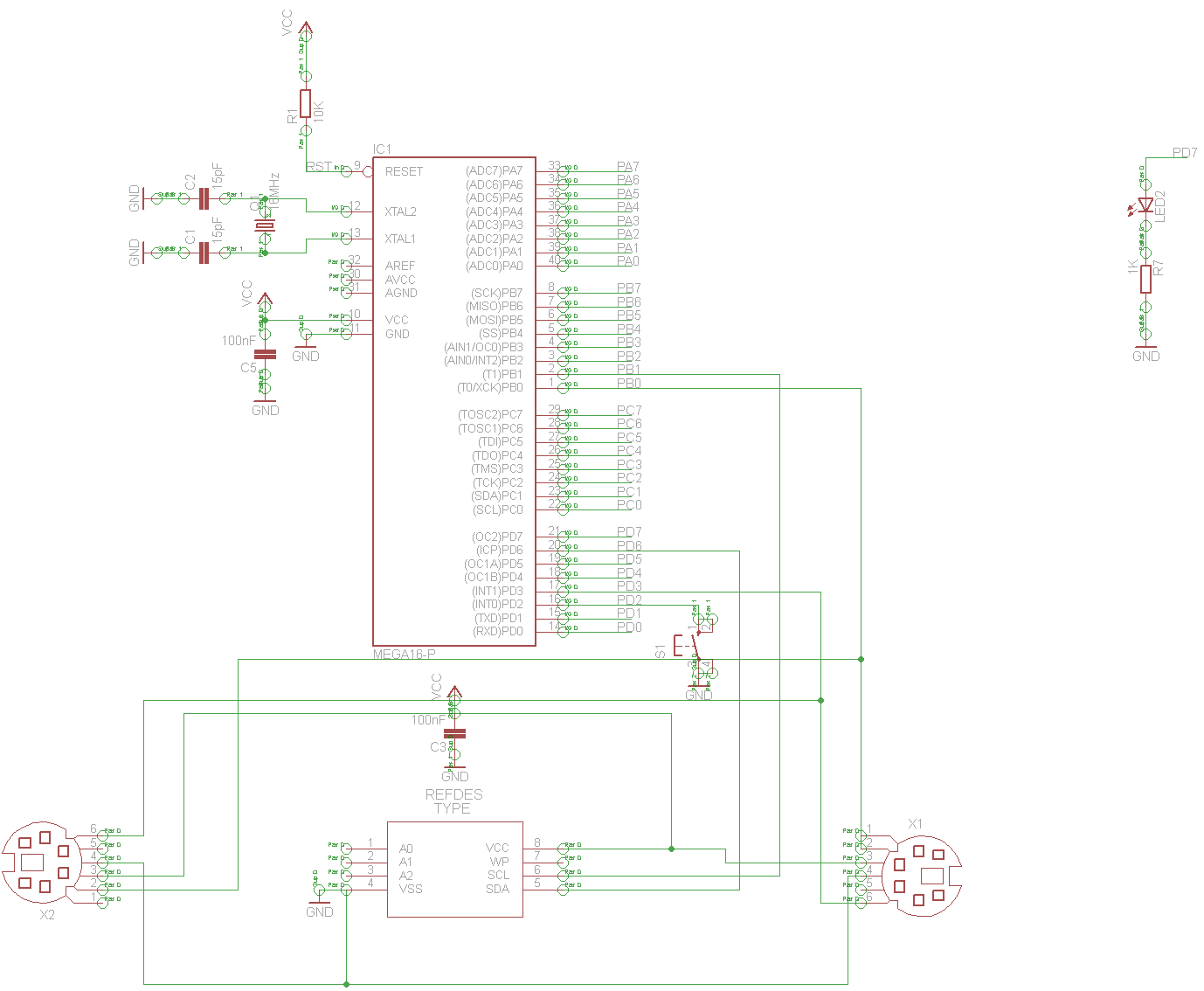Click the TYPE placeholder label
The width and height of the screenshot is (1204, 991).
coord(453,808)
